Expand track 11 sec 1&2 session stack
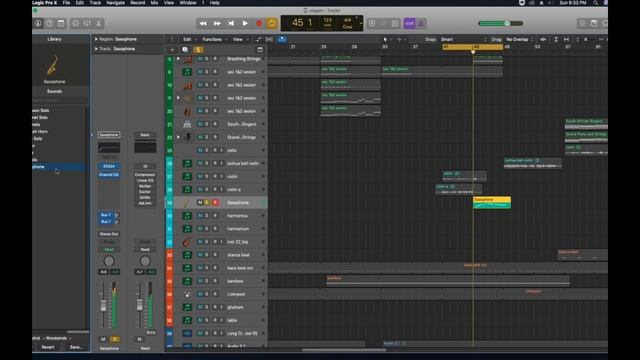Viewport: 640px width, 360px height. (x=178, y=98)
